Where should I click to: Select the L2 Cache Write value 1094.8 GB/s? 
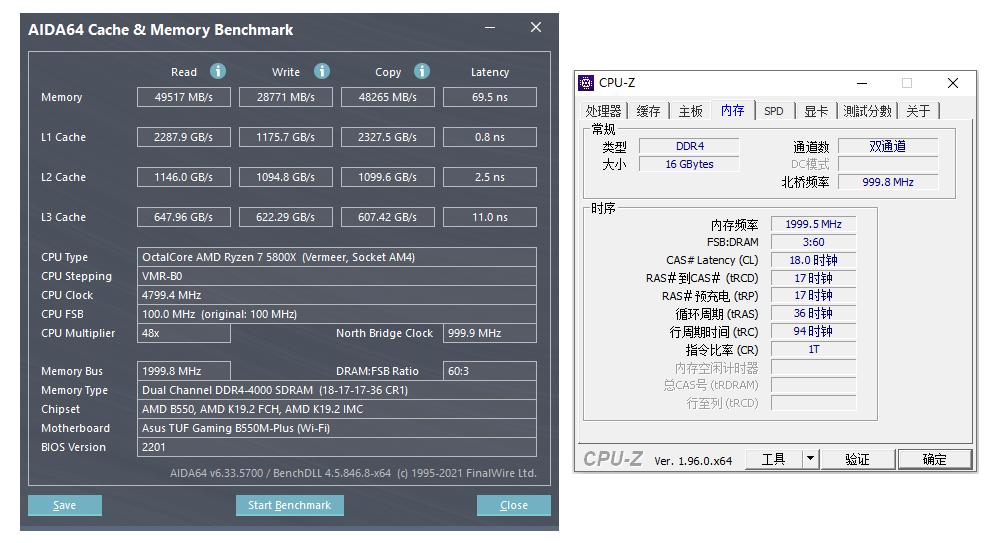(x=286, y=177)
